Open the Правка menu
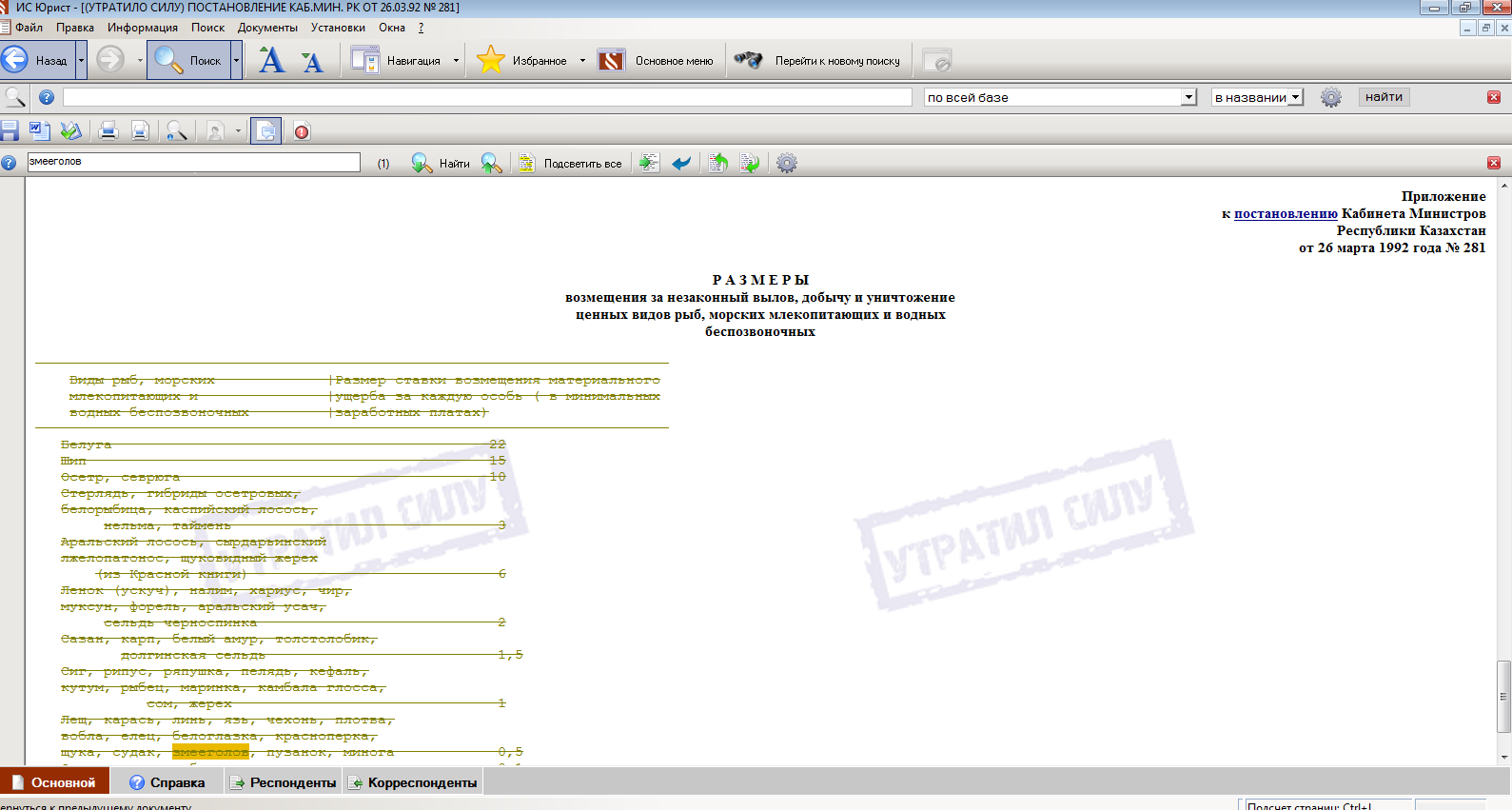 (x=74, y=28)
